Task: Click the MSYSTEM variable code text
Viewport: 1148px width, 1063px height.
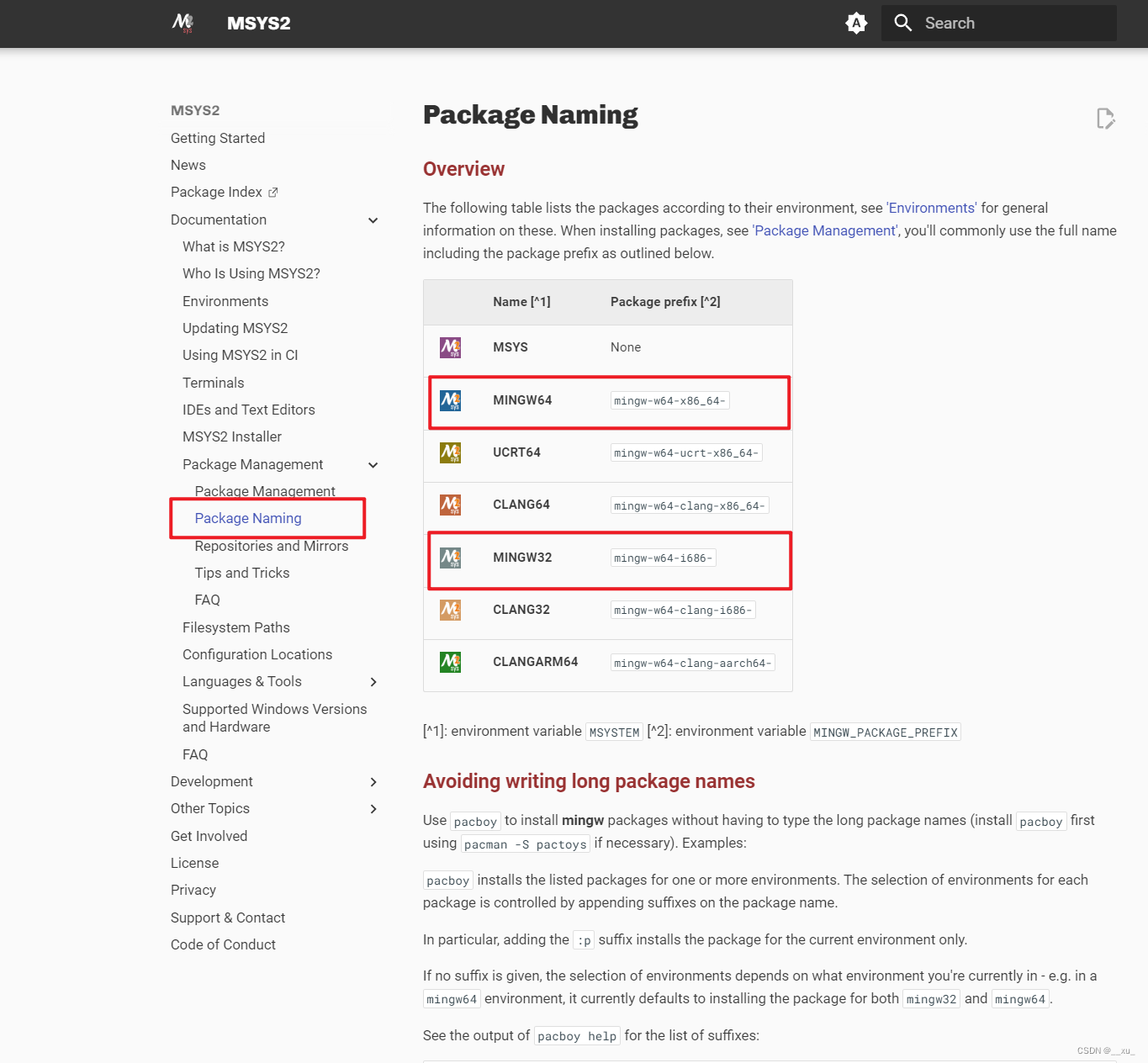Action: point(615,732)
